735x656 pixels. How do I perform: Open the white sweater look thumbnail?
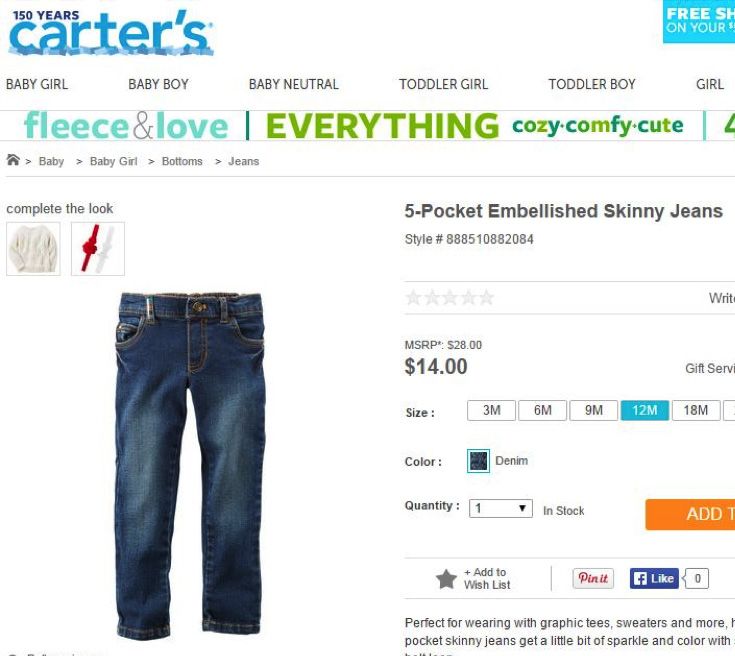tap(33, 249)
